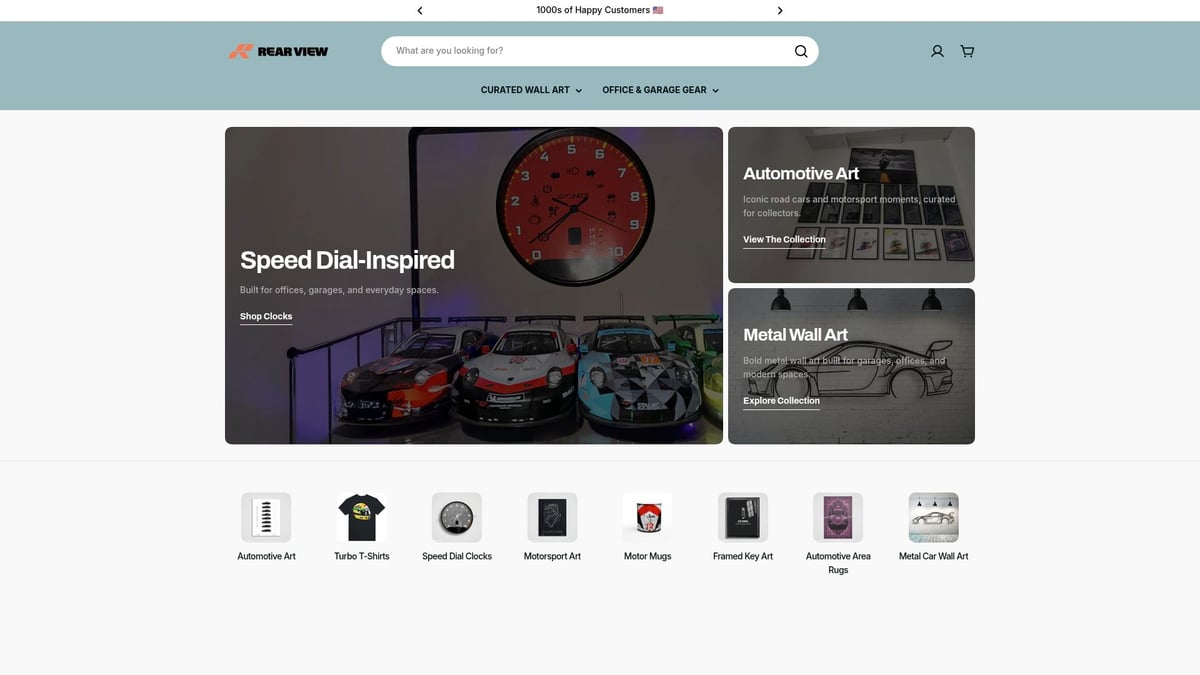This screenshot has height=675, width=1200.
Task: Select the Speed Dial Clocks category icon
Action: click(x=457, y=517)
